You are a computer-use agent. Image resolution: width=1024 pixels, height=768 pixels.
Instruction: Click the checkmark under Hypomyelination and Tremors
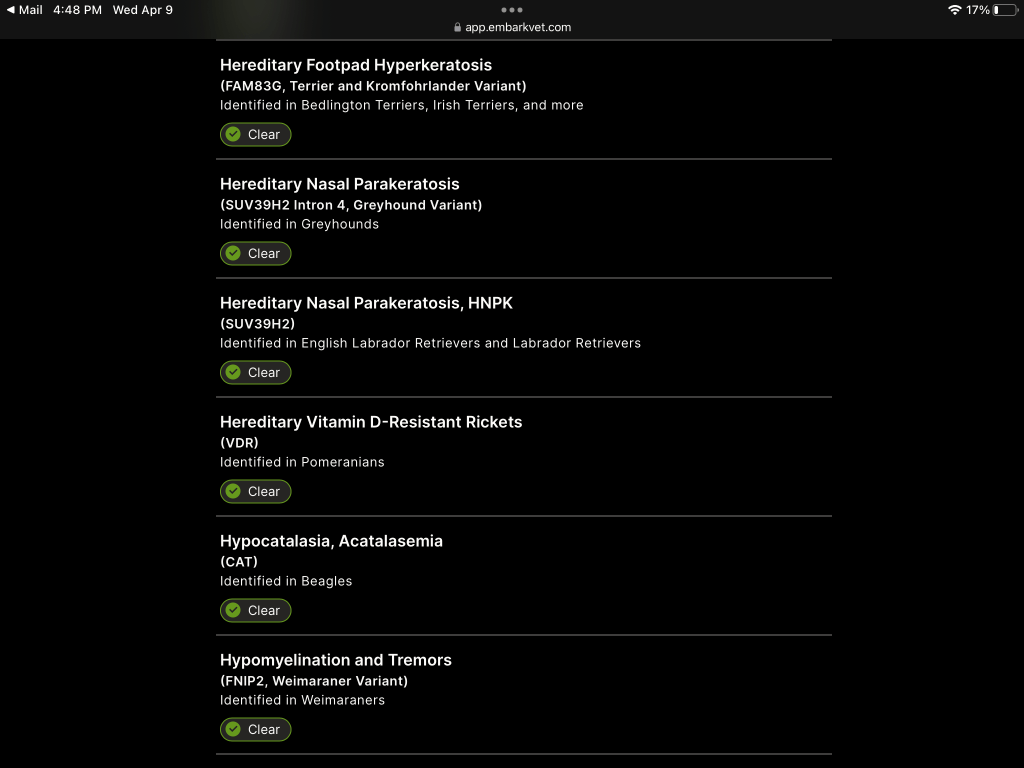pos(233,730)
